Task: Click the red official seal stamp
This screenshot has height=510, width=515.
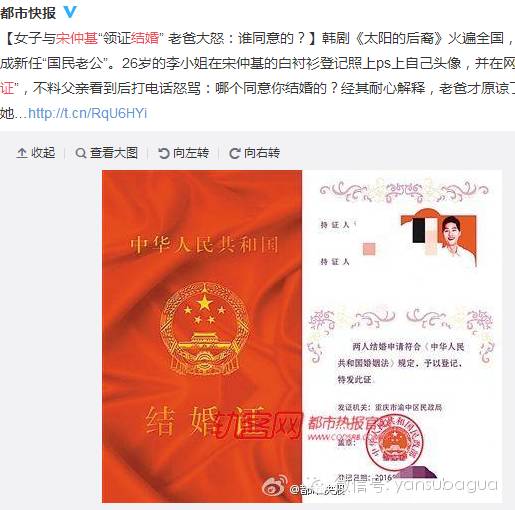Action: [x=395, y=442]
